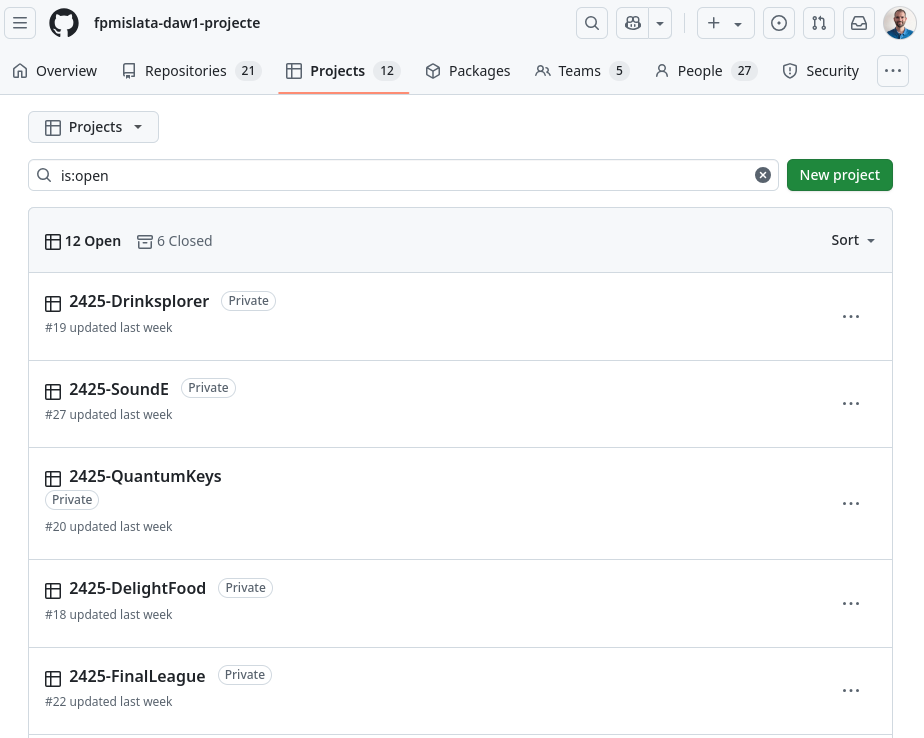Clear the search filter with X

pos(763,175)
